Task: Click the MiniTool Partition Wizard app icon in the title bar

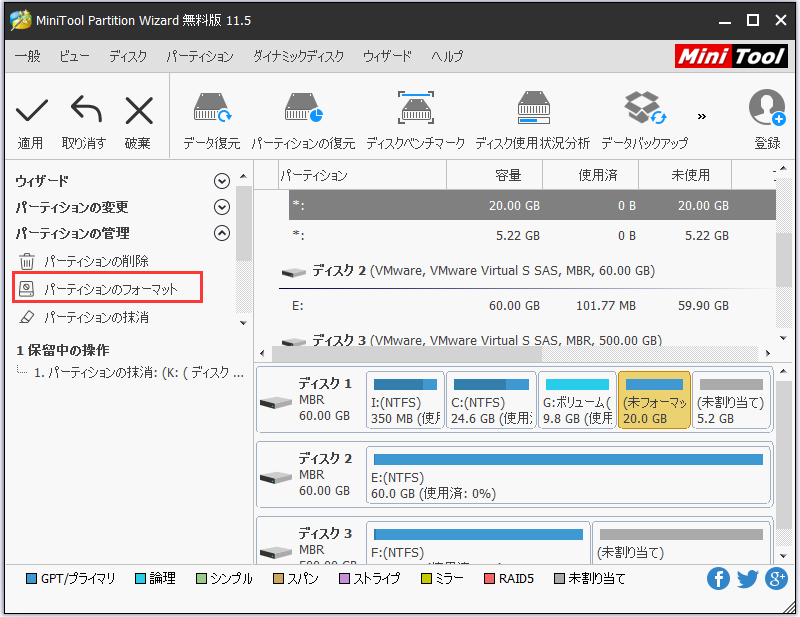Action: [20, 20]
